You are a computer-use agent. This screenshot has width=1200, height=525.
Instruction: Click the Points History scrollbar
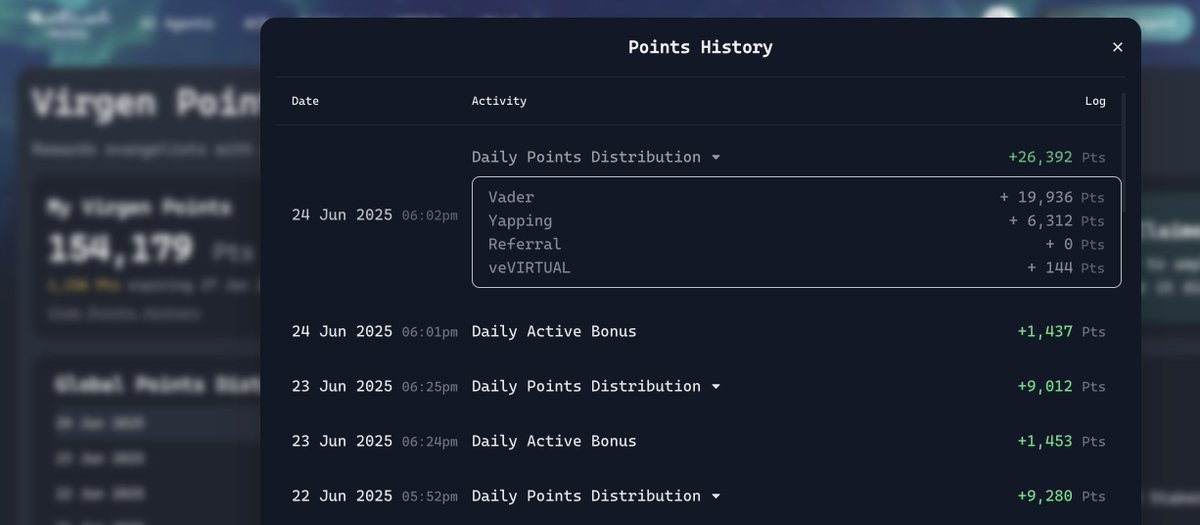(x=1123, y=150)
